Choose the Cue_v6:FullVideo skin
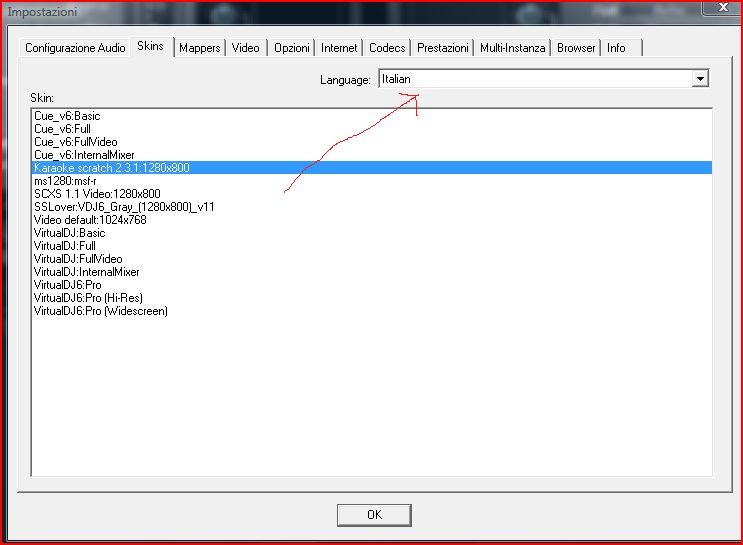This screenshot has height=545, width=743. tap(372, 142)
